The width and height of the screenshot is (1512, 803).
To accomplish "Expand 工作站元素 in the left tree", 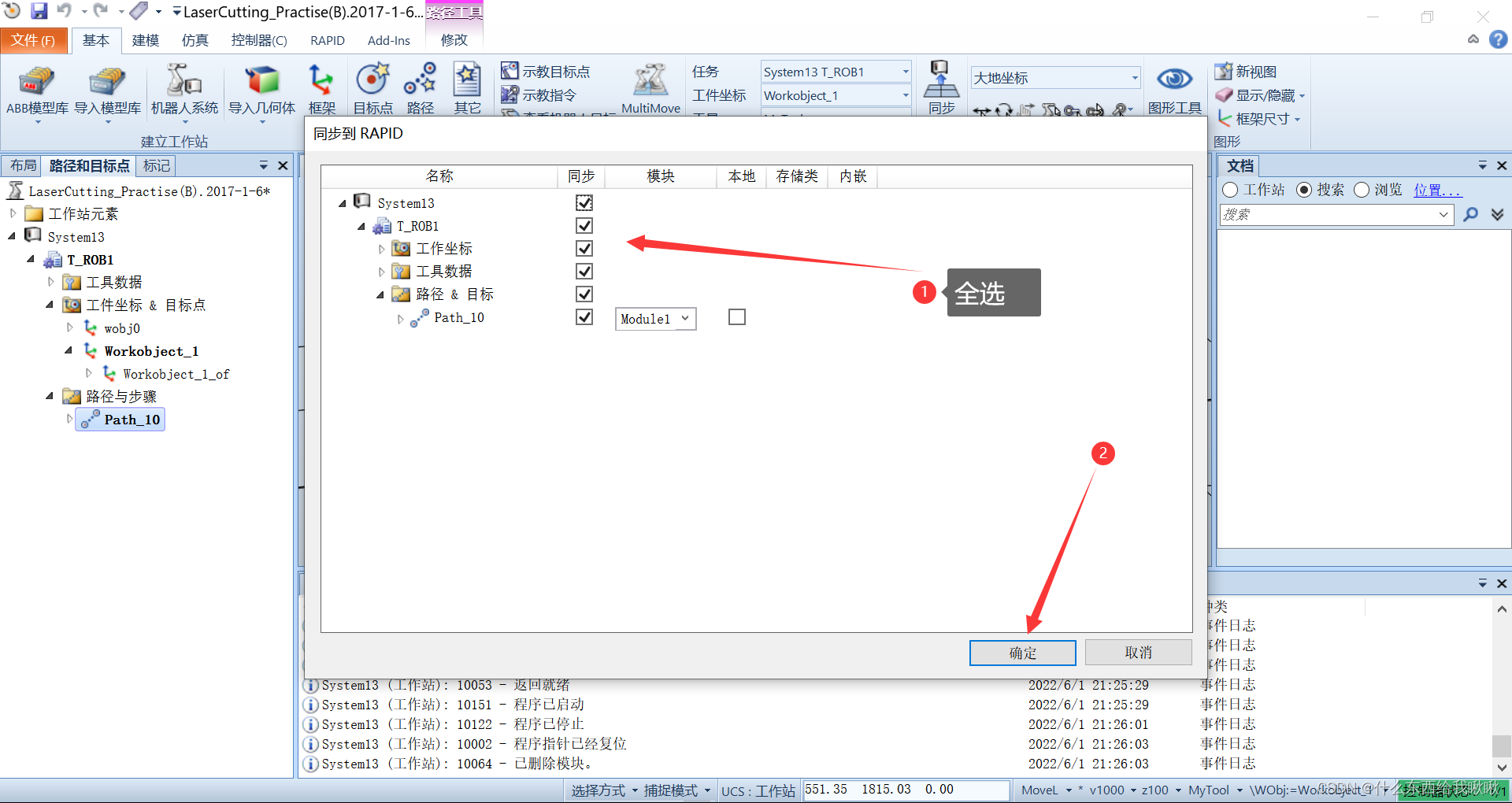I will pos(13,213).
